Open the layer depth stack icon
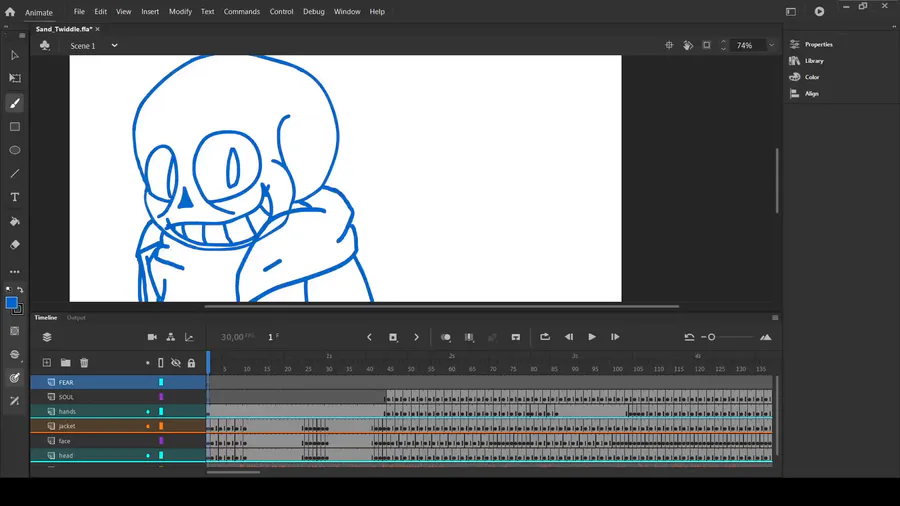This screenshot has height=506, width=900. [47, 337]
